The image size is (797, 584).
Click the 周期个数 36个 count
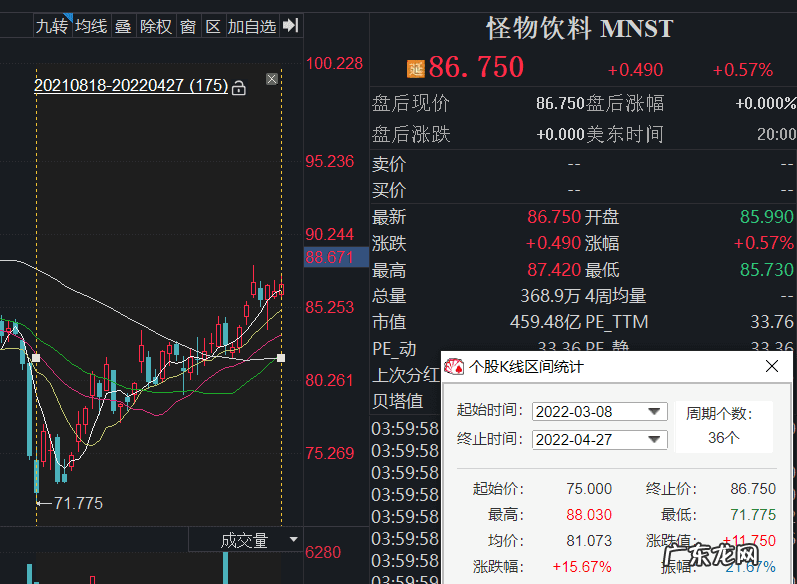pyautogui.click(x=724, y=437)
